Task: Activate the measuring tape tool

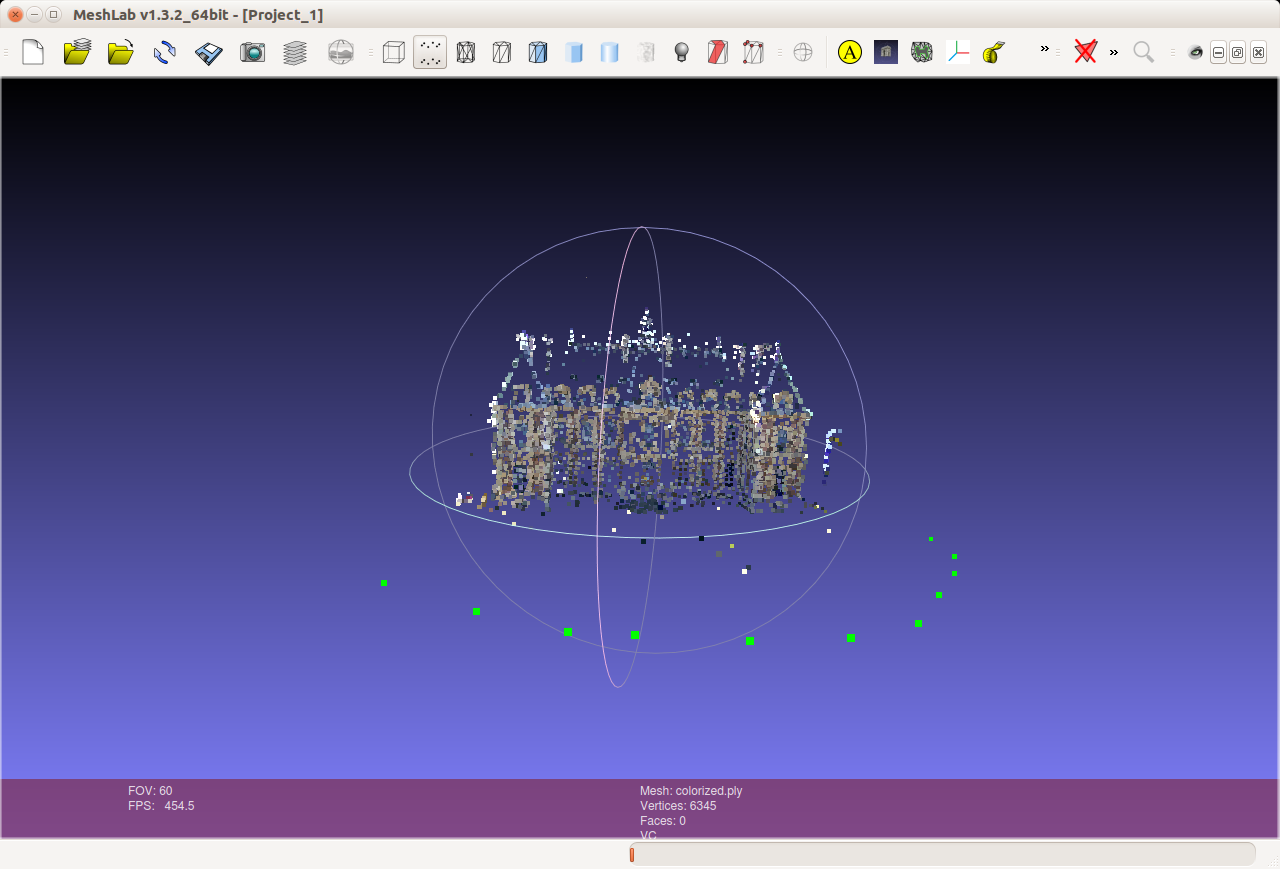Action: click(x=992, y=52)
